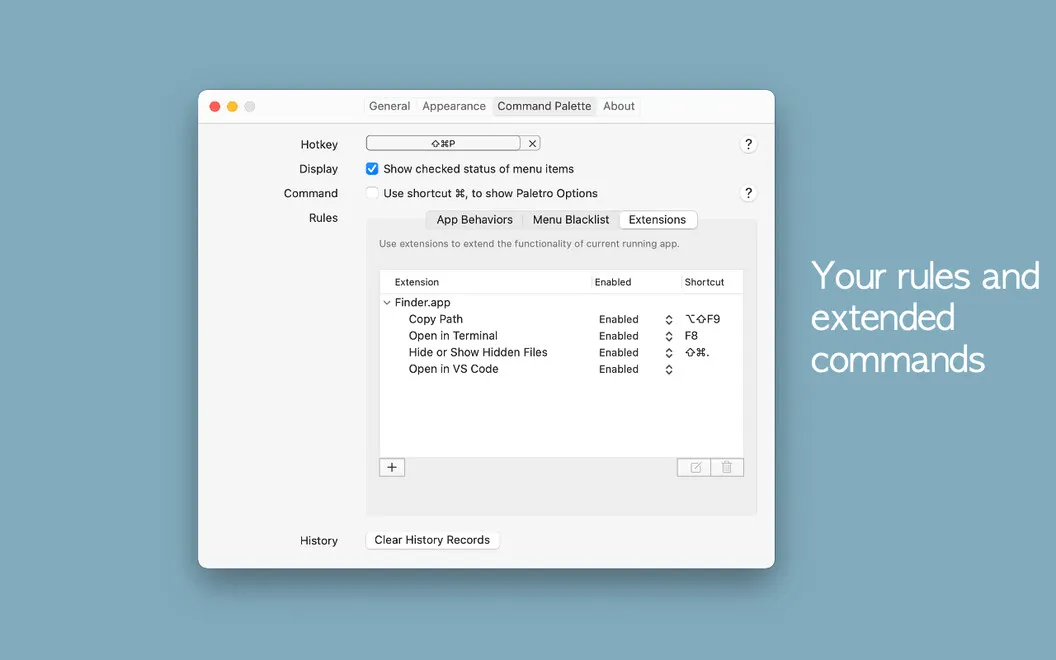Viewport: 1056px width, 660px height.
Task: Click the delete extension trash icon
Action: (x=727, y=467)
